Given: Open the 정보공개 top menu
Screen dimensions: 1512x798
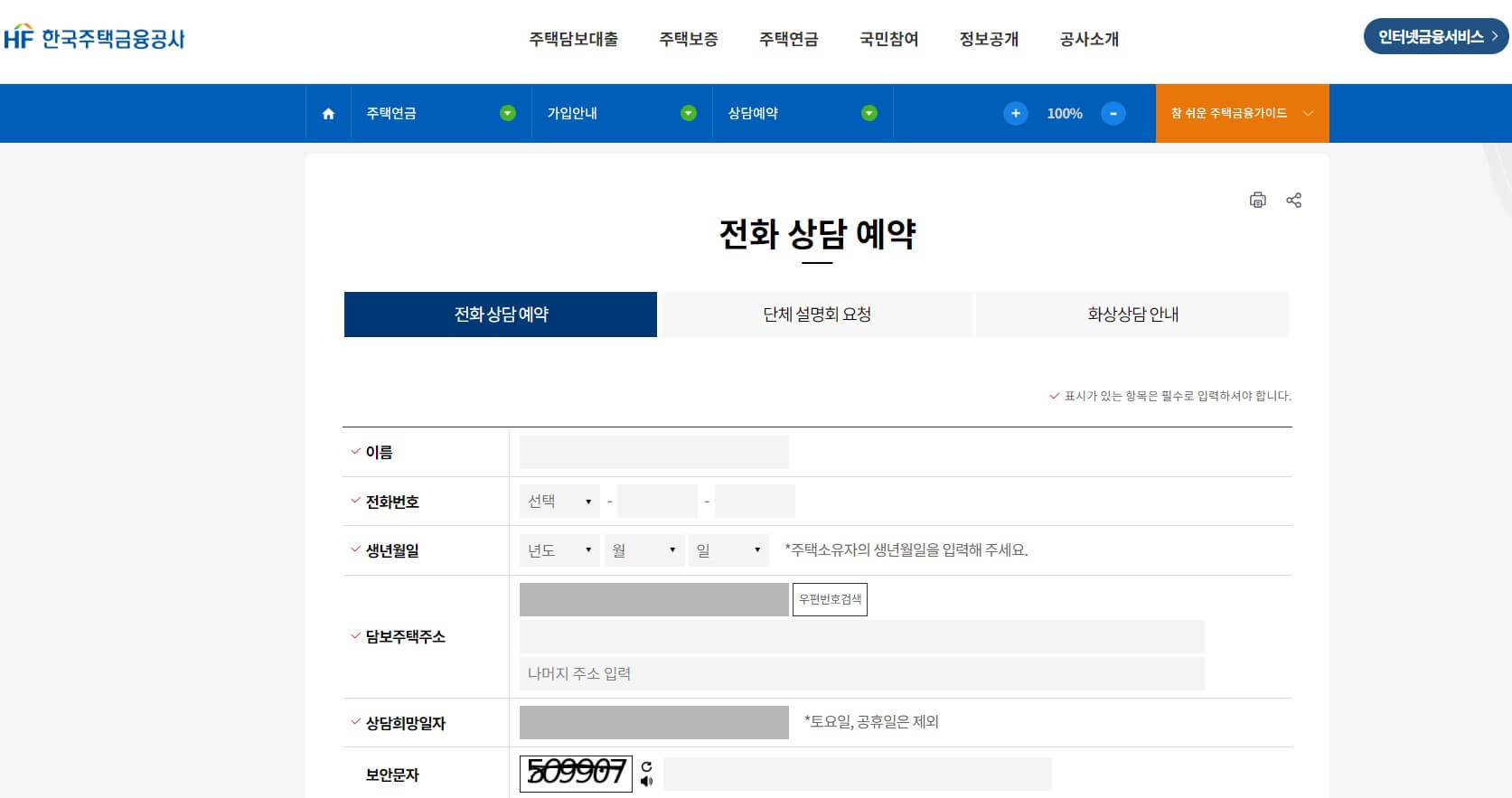Looking at the screenshot, I should (x=989, y=39).
